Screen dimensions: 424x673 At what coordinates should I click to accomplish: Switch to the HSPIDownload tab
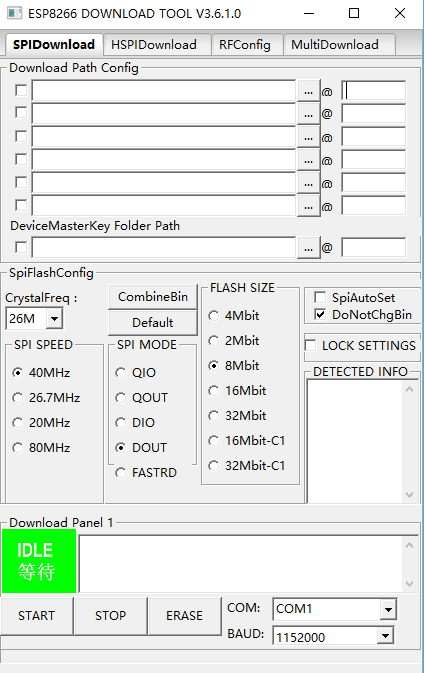click(157, 45)
